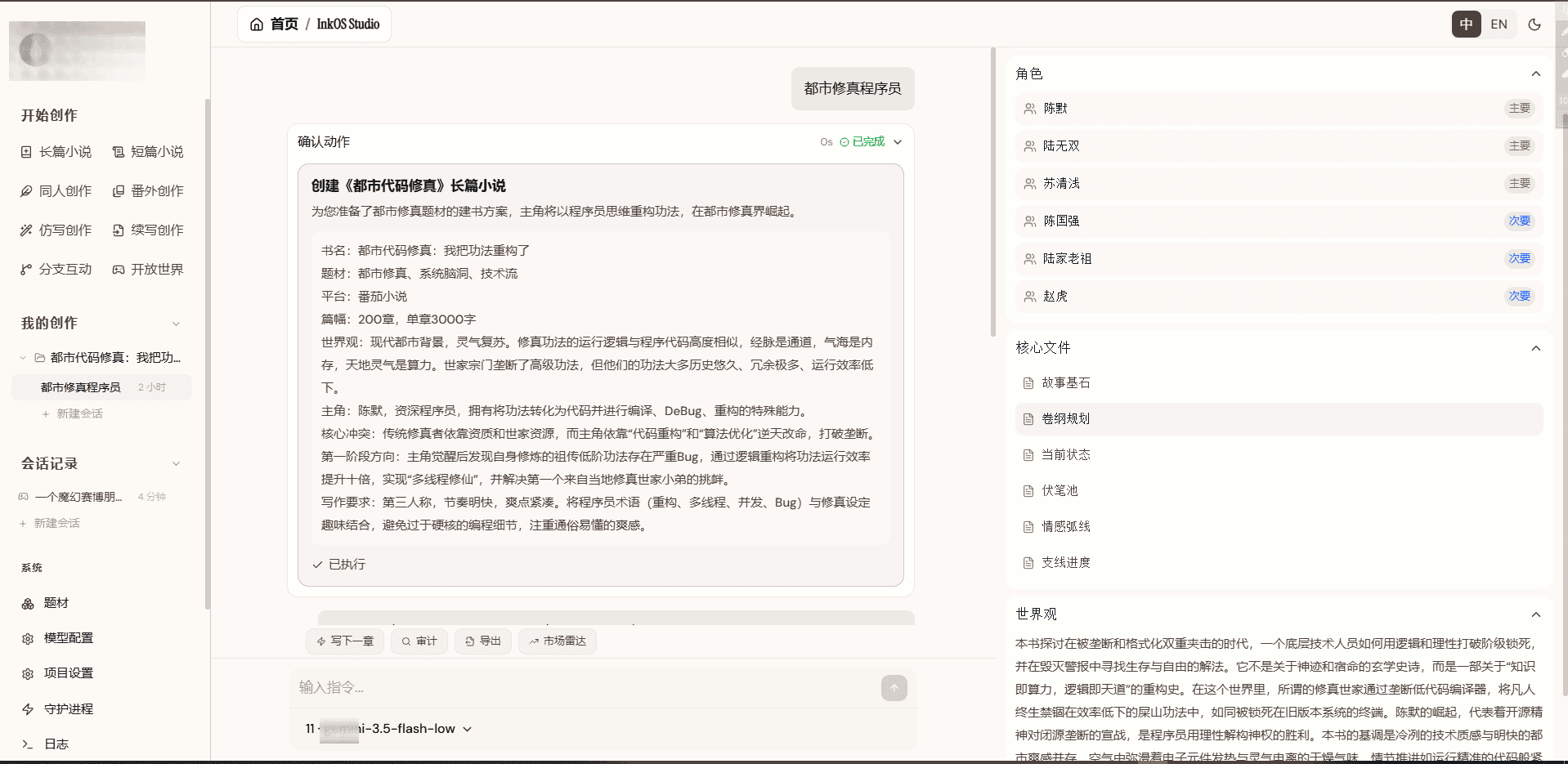Select character 陆家老祖
Viewport: 1568px width, 764px height.
click(1279, 259)
